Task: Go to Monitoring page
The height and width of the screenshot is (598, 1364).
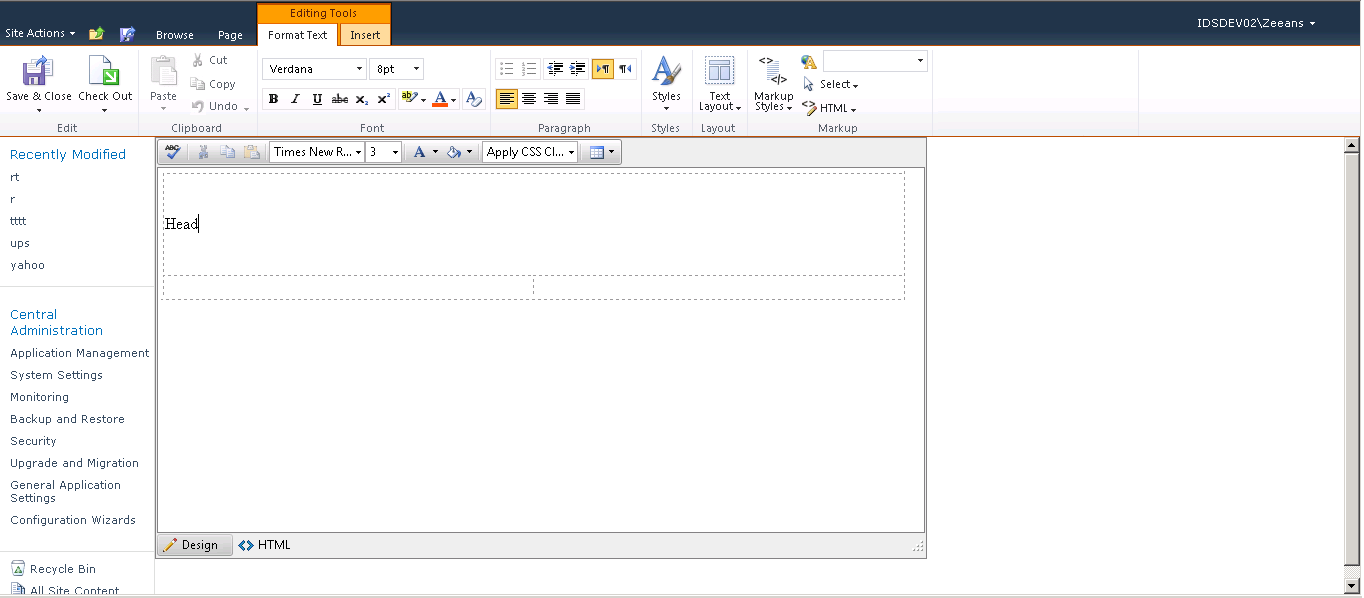Action: (x=39, y=397)
